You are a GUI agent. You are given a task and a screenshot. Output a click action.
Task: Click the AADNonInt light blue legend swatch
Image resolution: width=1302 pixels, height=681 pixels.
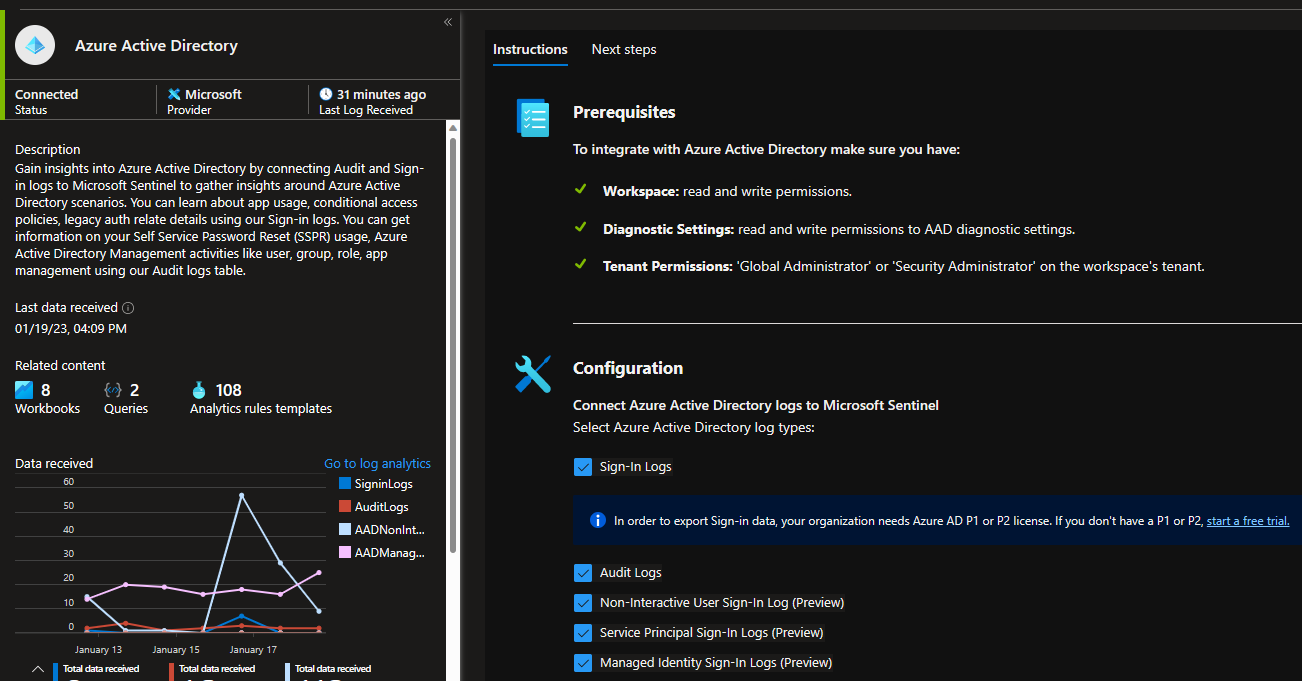[345, 530]
